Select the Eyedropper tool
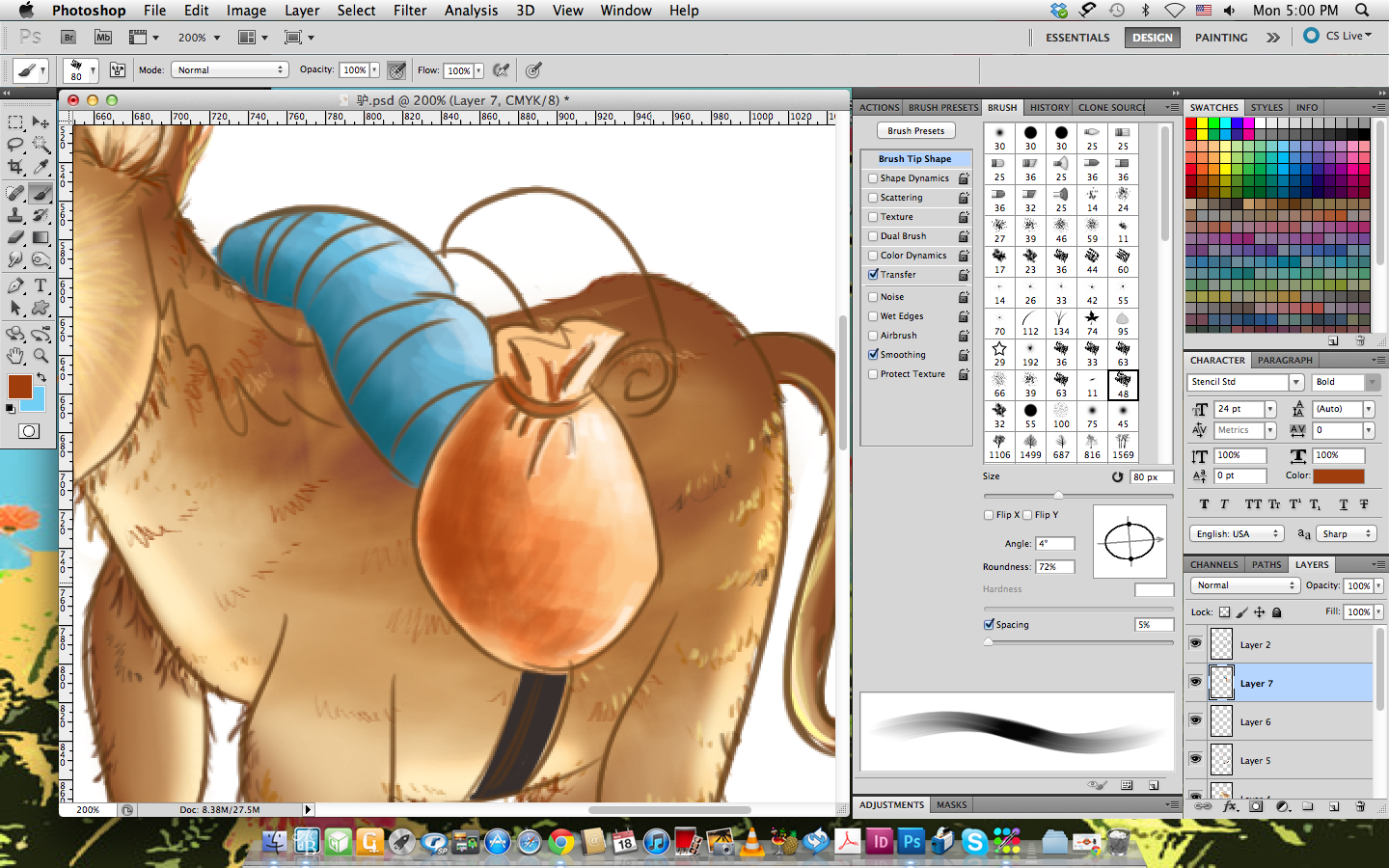The height and width of the screenshot is (868, 1389). (x=41, y=168)
